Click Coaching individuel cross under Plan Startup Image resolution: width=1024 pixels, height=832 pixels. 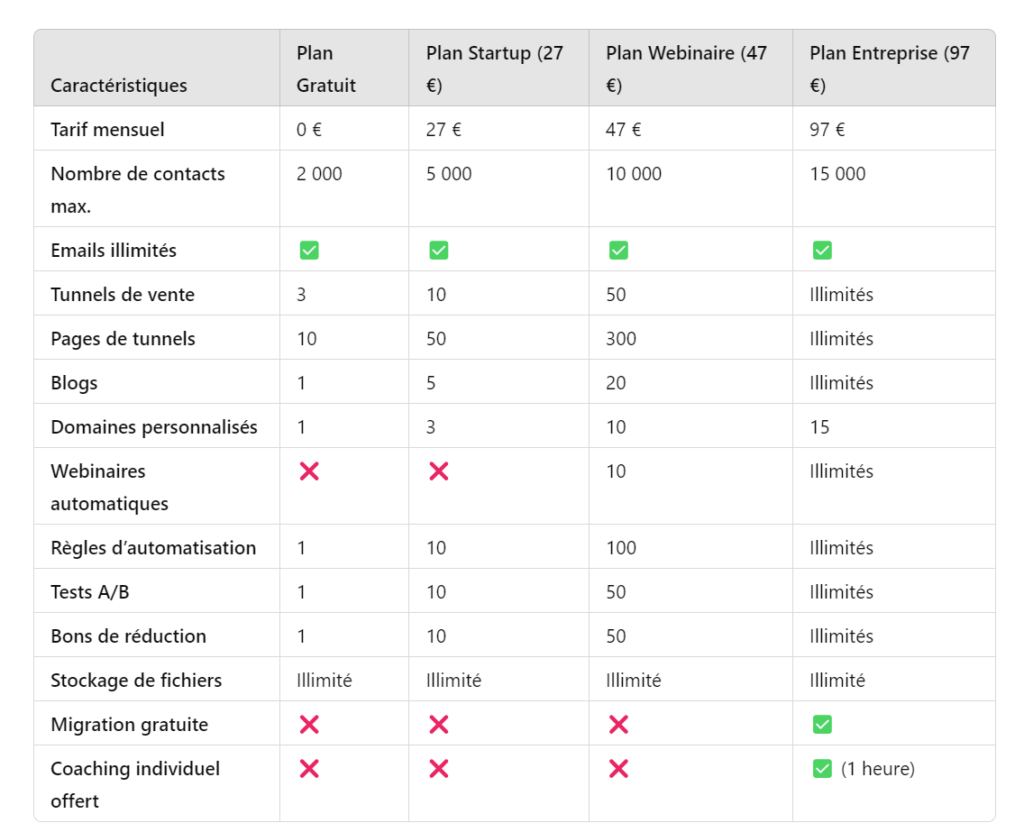tap(438, 768)
